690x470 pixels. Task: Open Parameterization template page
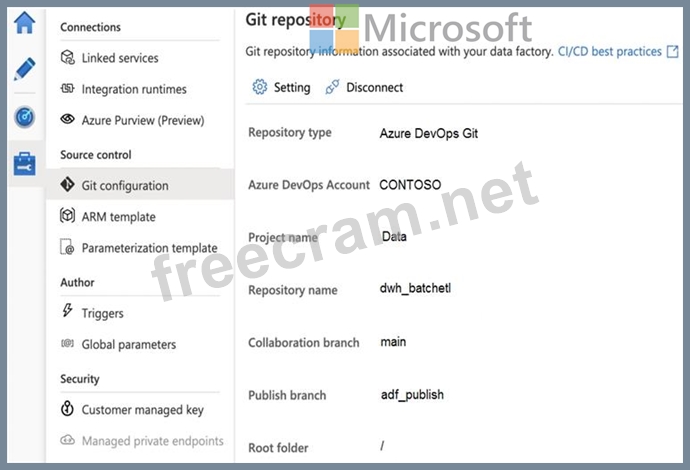pyautogui.click(x=149, y=248)
